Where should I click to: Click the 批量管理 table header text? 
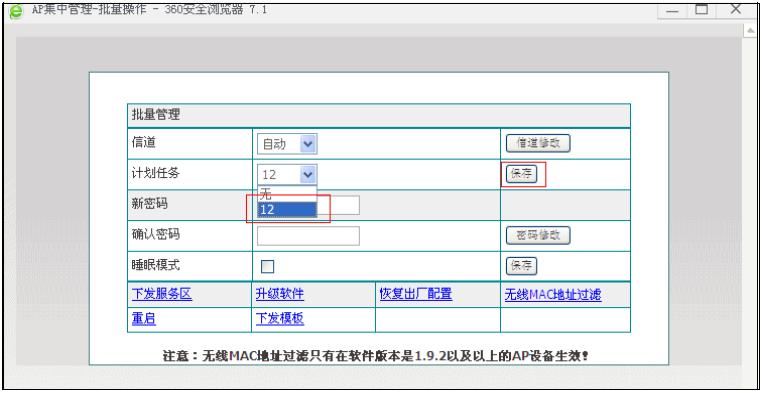(156, 115)
